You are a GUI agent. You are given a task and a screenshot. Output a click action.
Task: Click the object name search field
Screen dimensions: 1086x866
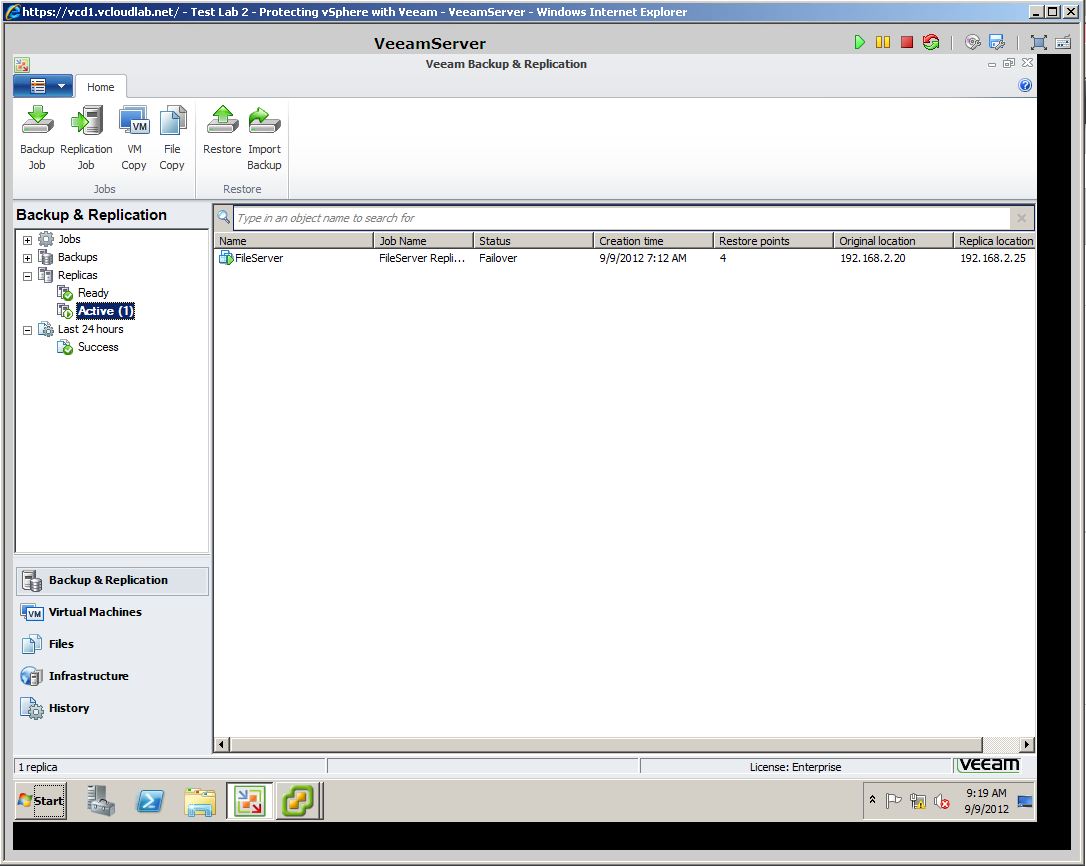620,218
